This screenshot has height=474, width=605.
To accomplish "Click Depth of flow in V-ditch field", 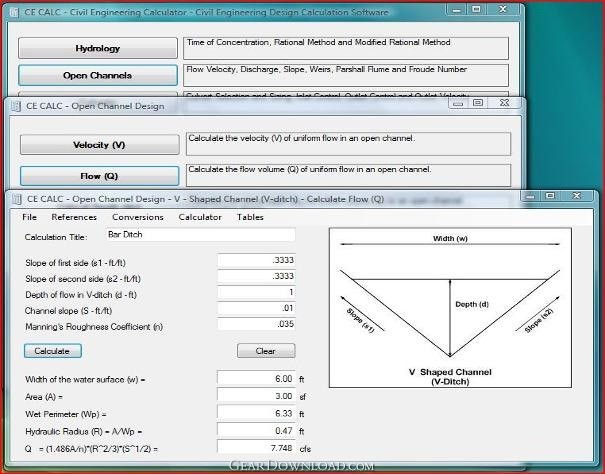I will 256,292.
